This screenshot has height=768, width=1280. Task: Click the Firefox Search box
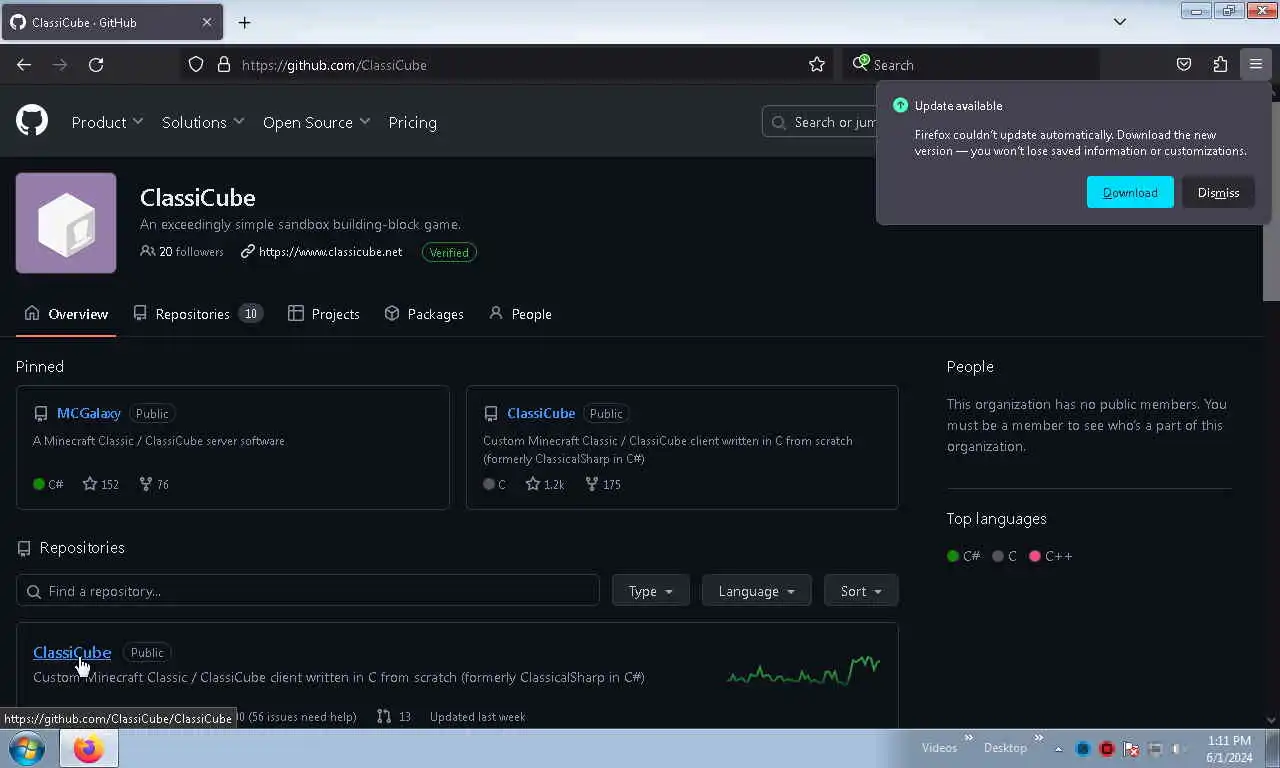970,64
